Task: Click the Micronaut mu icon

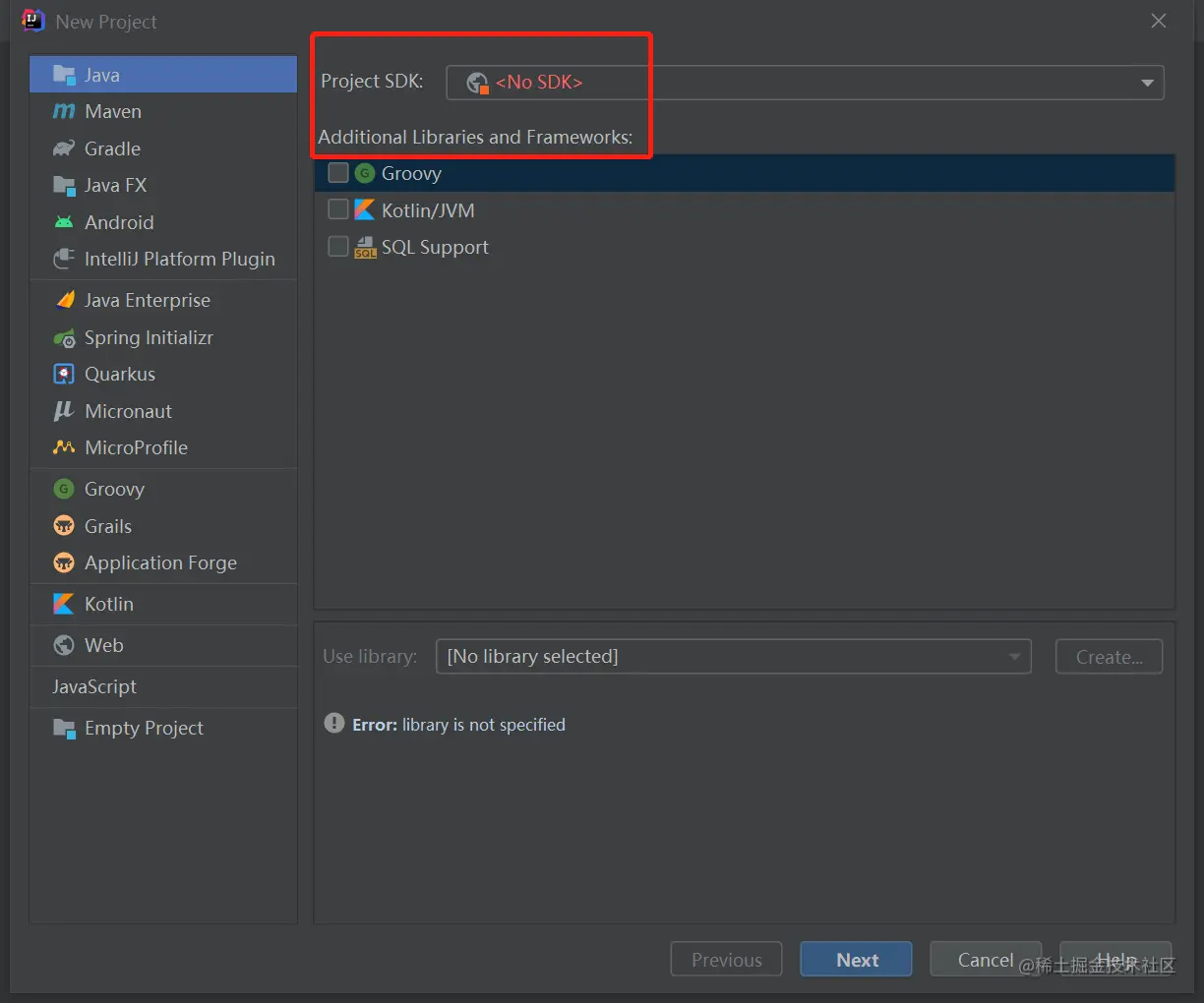Action: (64, 411)
